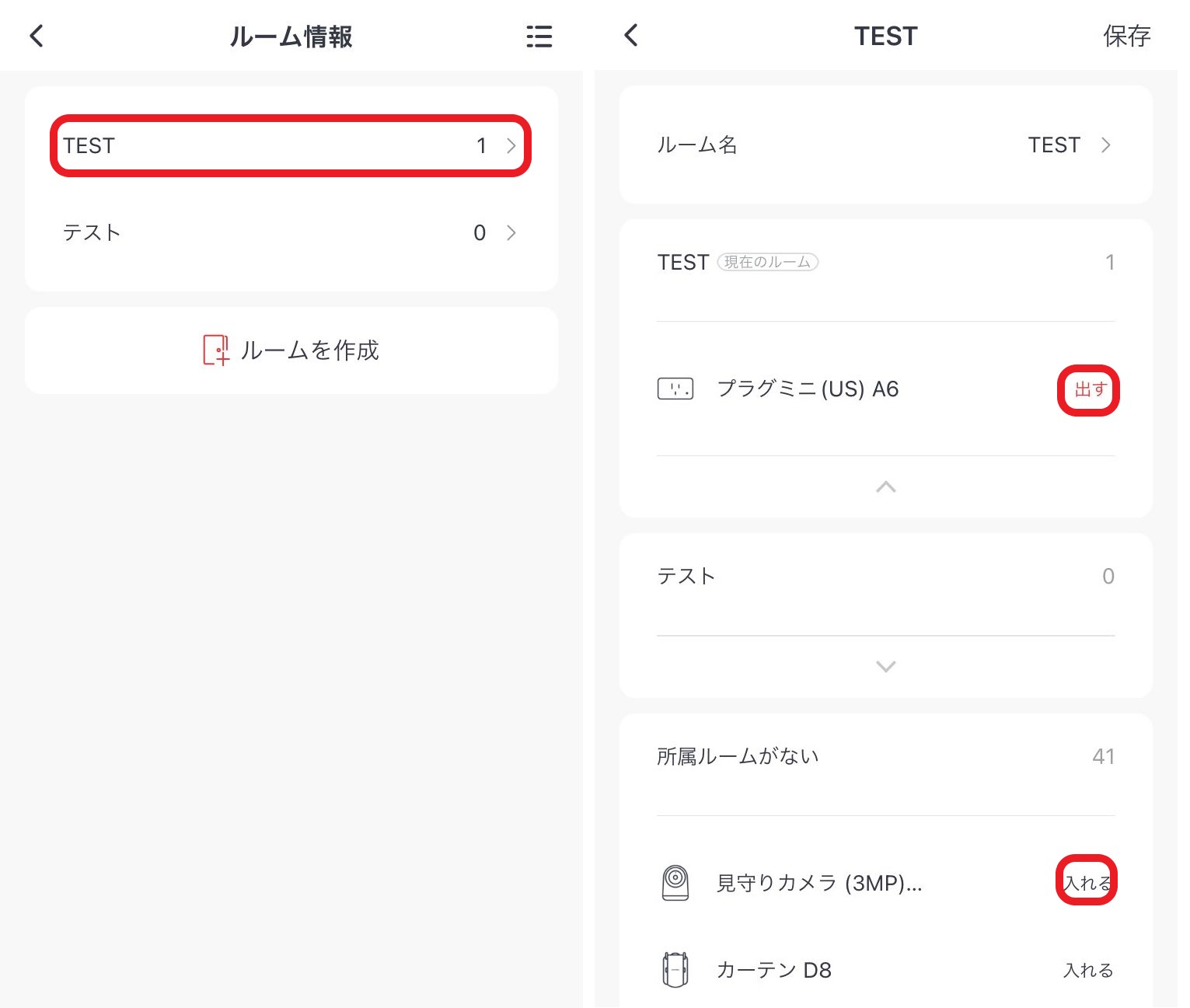This screenshot has width=1190, height=1008.
Task: Tap 保存 to save room
Action: coord(1126,36)
